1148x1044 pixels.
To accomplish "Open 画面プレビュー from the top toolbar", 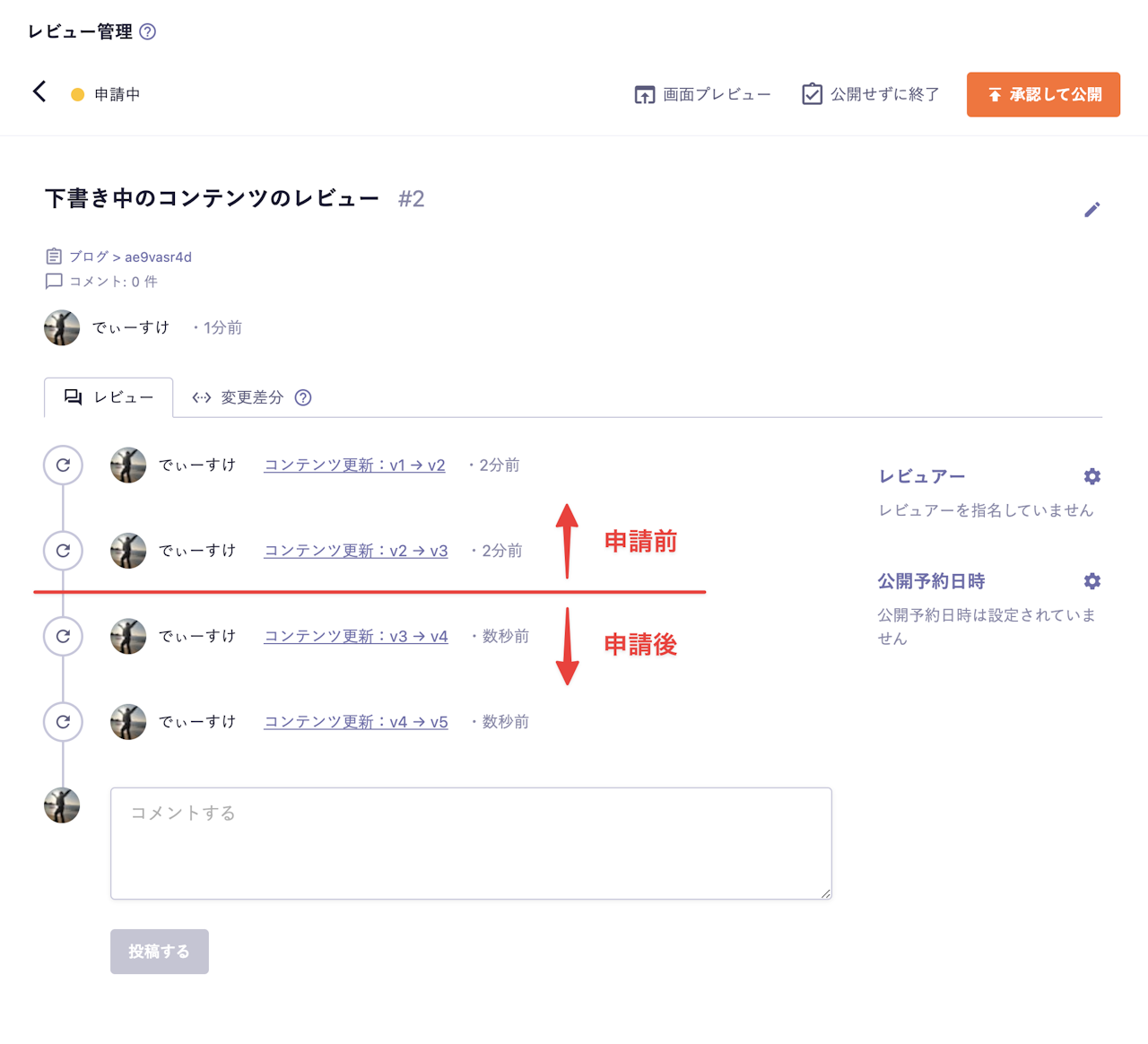I will pyautogui.click(x=702, y=93).
